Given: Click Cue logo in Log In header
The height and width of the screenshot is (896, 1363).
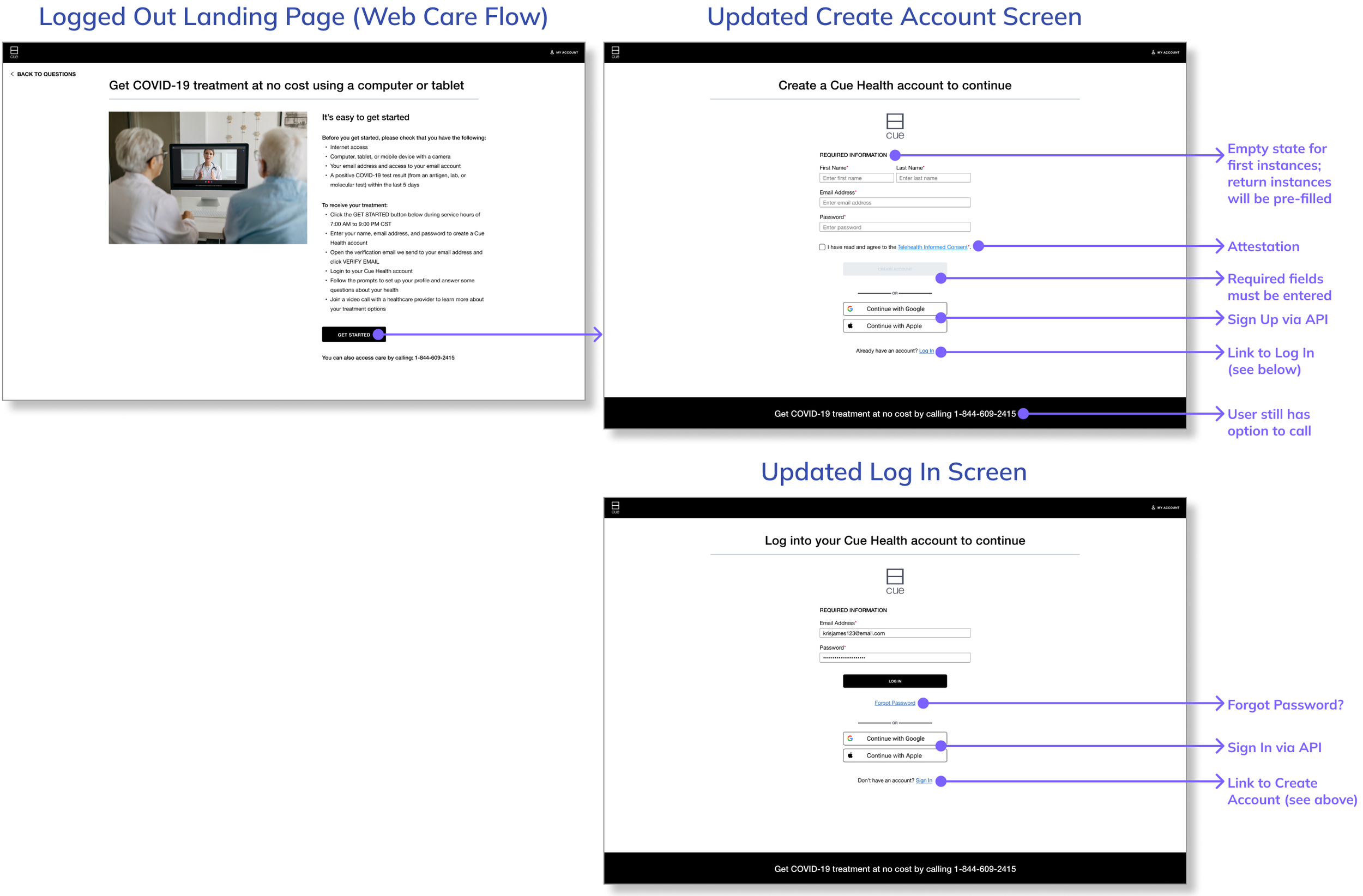Looking at the screenshot, I should 616,507.
